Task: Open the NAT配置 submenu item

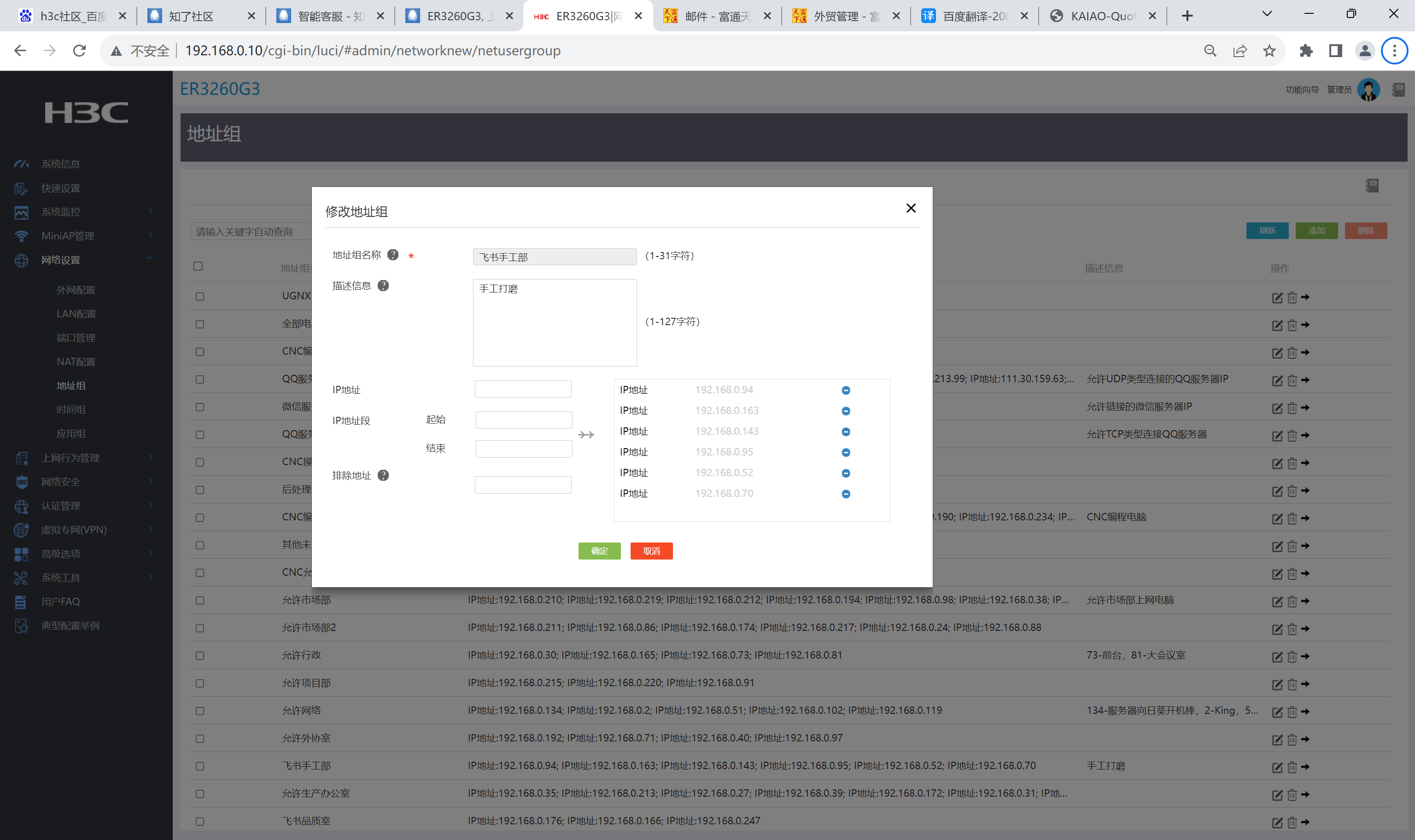Action: tap(76, 362)
